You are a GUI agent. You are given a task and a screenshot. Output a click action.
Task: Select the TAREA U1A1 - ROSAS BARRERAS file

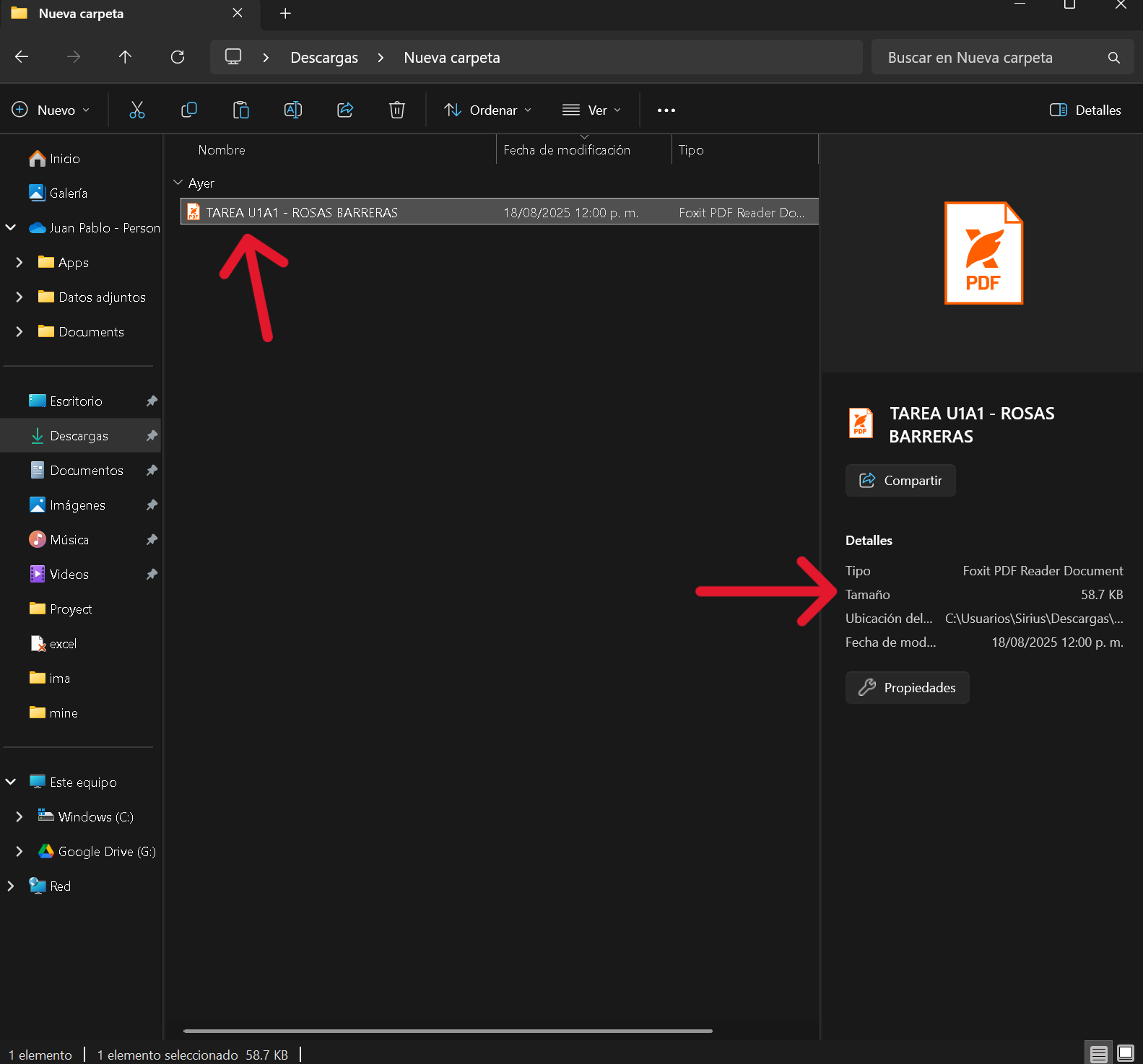point(500,212)
